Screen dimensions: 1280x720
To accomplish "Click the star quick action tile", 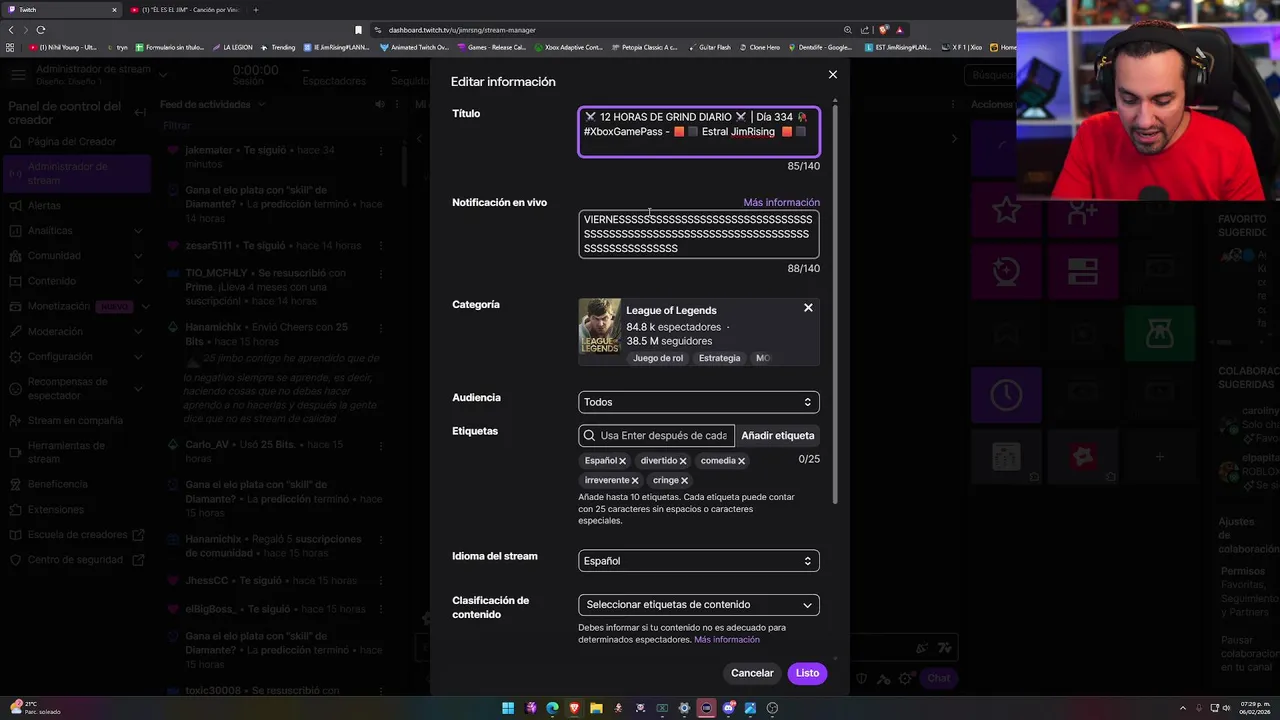I will pos(1006,210).
